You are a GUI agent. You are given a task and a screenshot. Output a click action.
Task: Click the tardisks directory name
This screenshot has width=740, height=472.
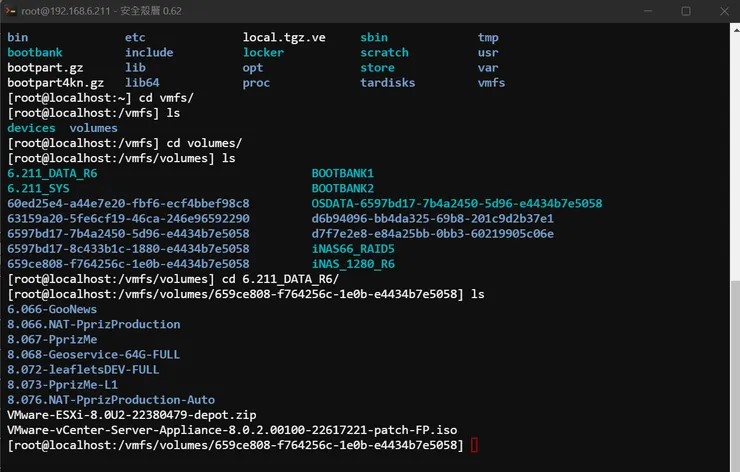387,83
